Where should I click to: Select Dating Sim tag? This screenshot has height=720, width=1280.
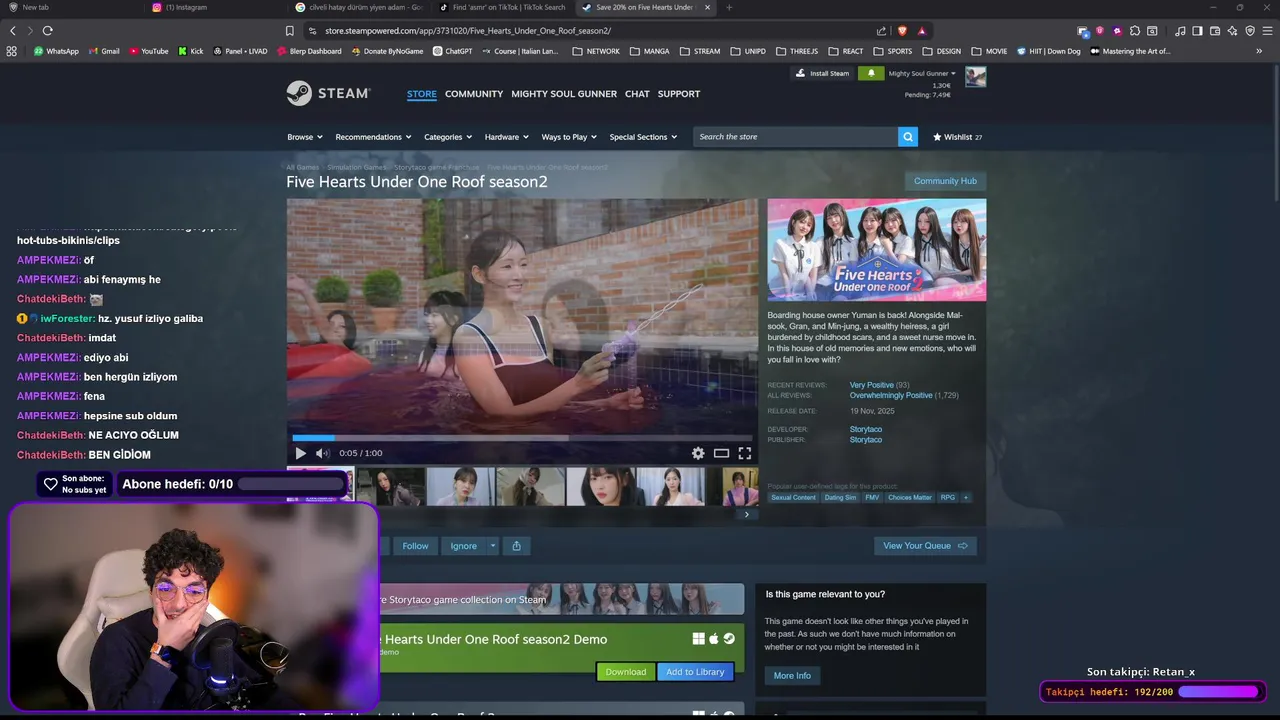[840, 497]
